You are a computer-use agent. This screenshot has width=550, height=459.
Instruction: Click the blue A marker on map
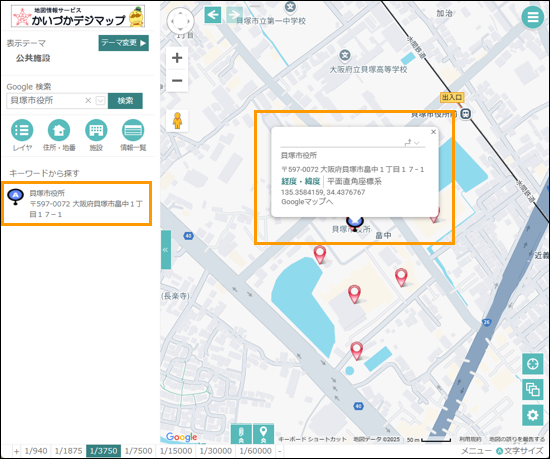[x=355, y=223]
